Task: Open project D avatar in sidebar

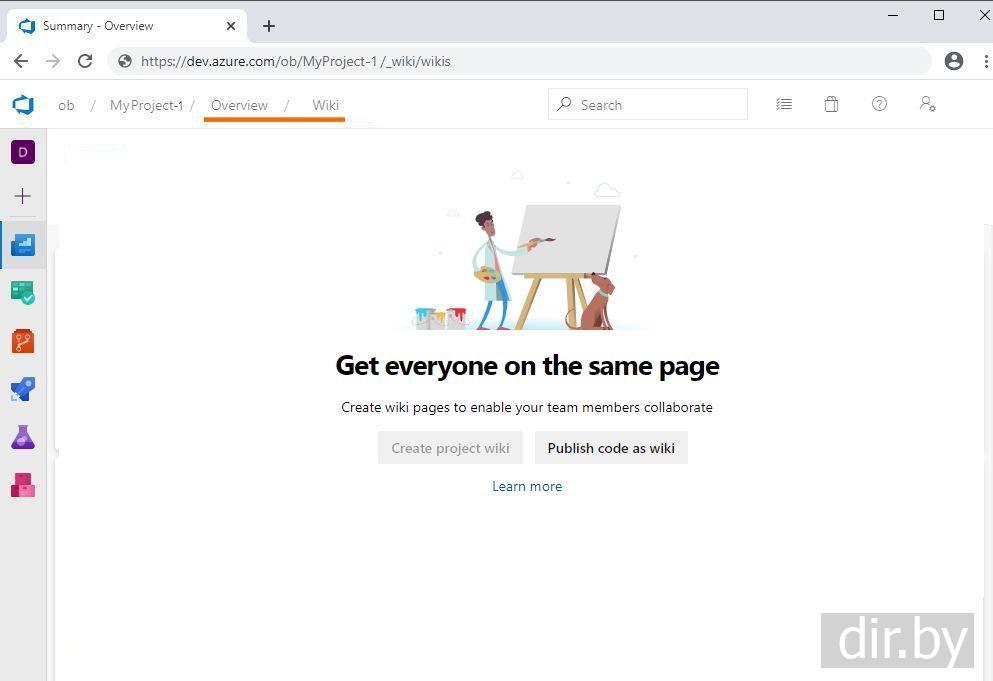Action: point(23,152)
